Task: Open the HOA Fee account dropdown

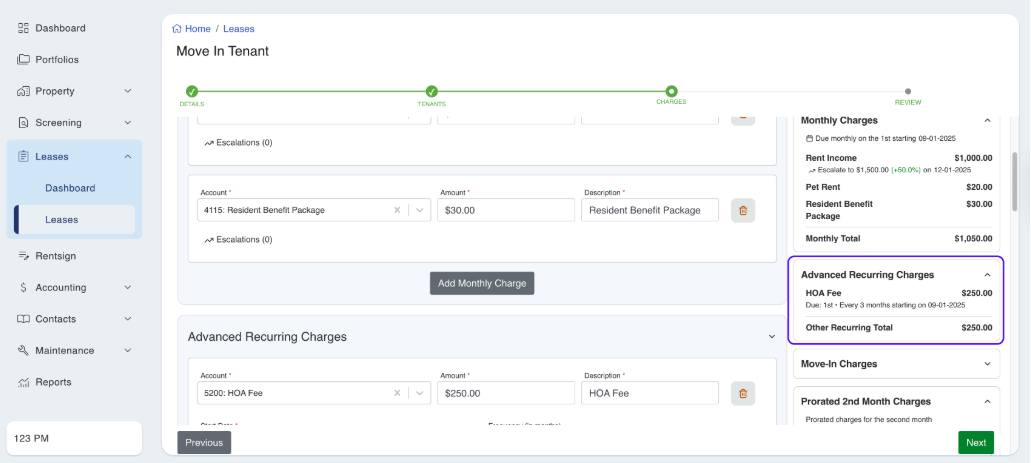Action: [x=420, y=393]
